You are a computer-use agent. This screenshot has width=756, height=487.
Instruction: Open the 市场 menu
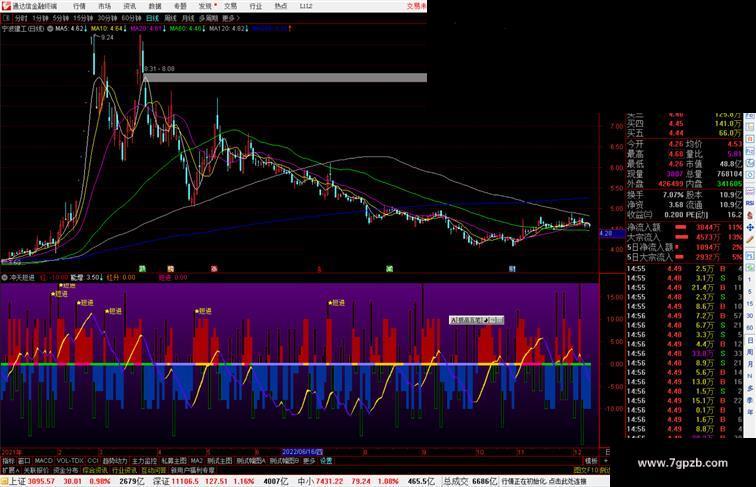coord(104,6)
